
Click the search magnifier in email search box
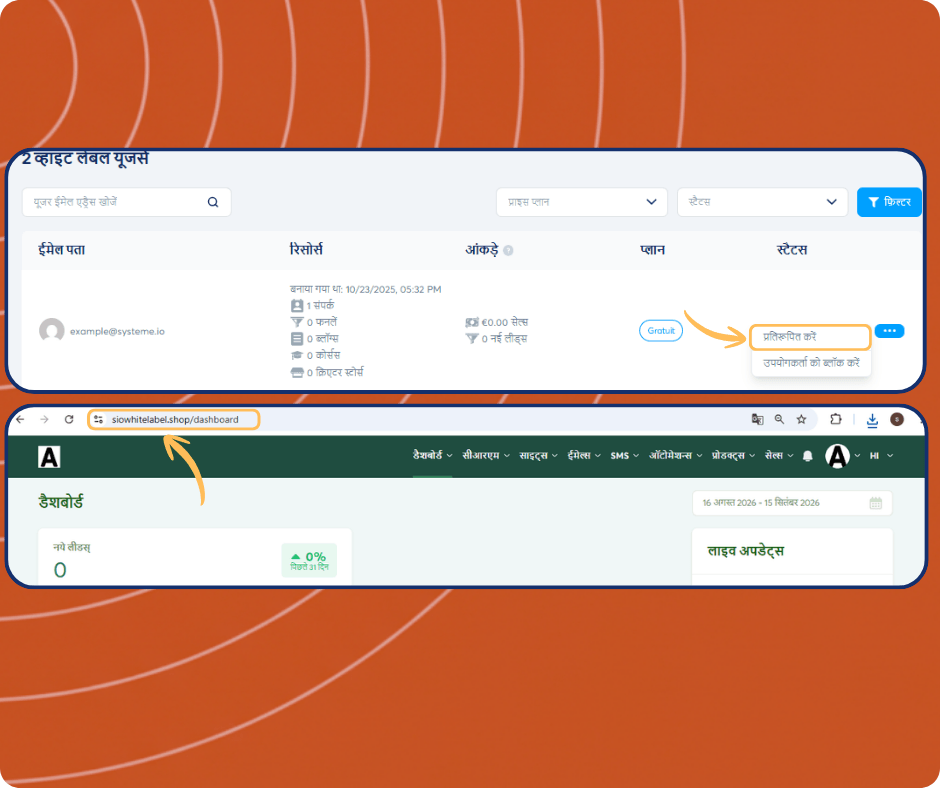(x=213, y=202)
